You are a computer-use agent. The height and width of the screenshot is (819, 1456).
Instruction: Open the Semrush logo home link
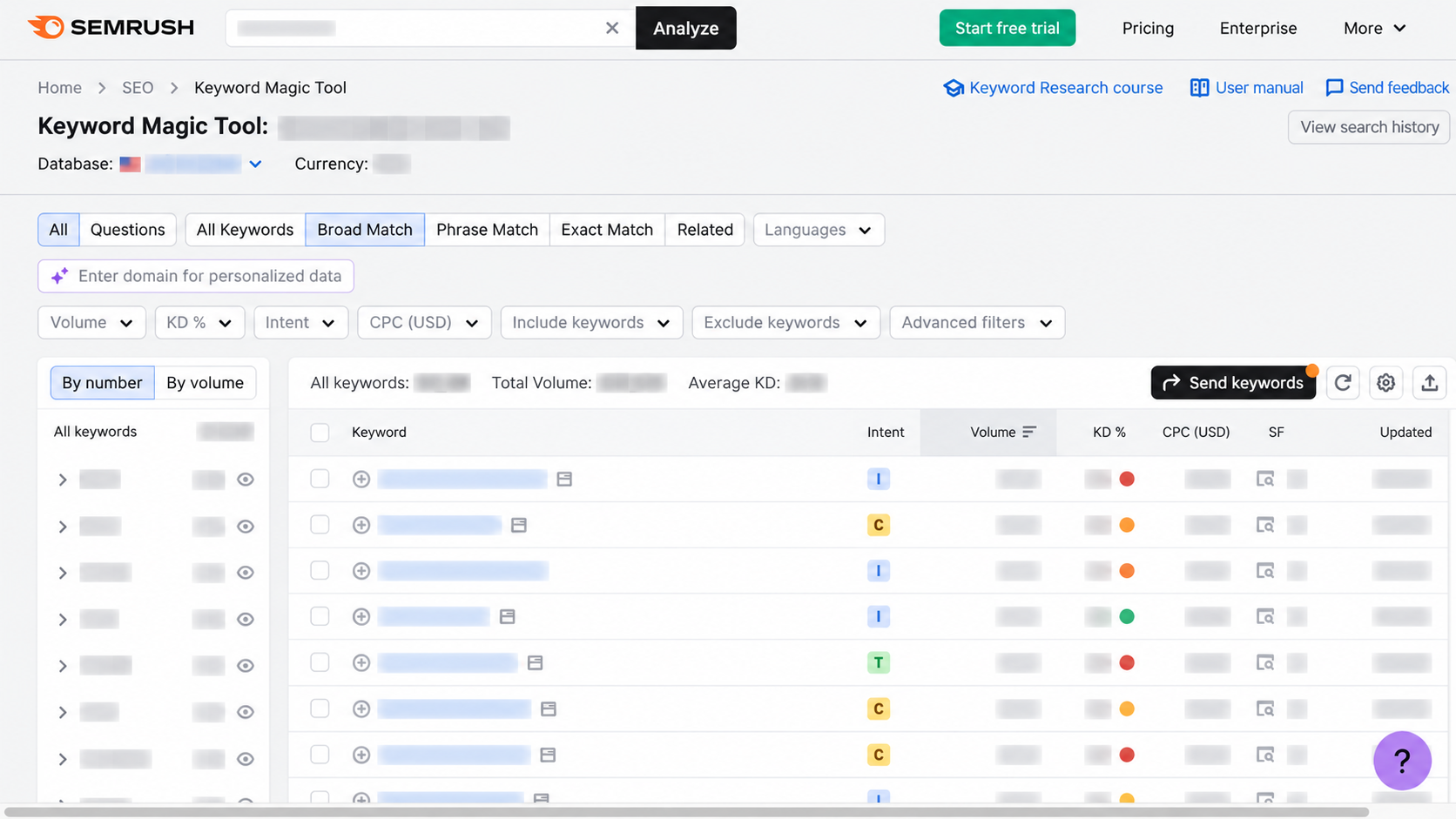111,28
